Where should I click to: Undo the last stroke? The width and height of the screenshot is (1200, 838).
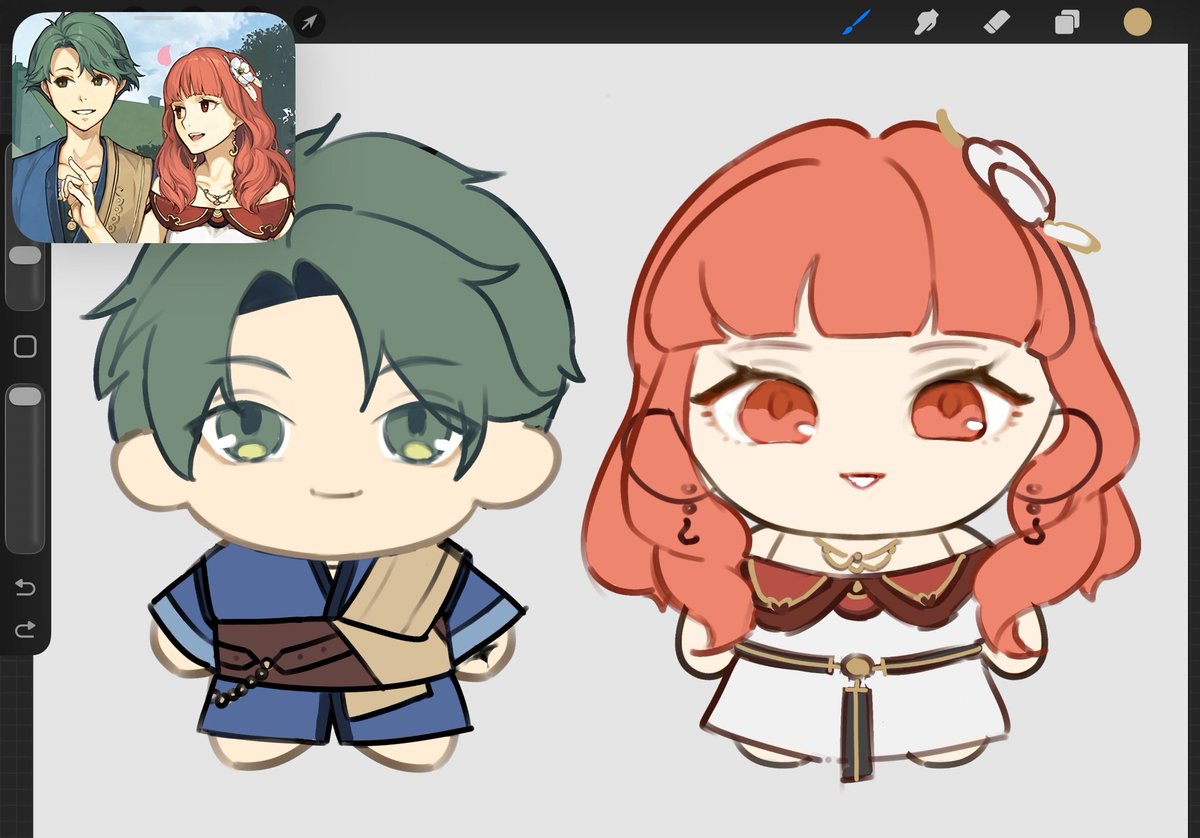25,587
